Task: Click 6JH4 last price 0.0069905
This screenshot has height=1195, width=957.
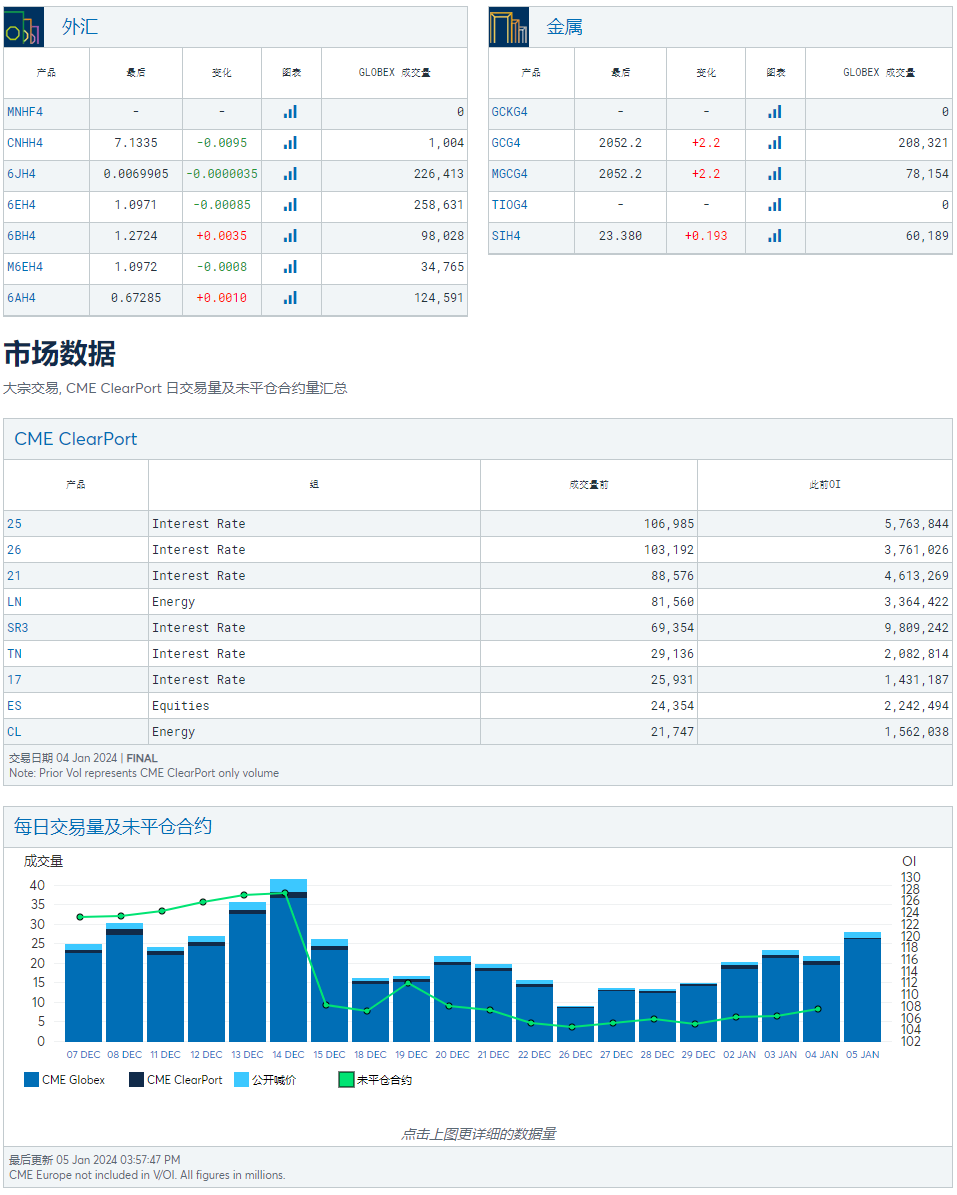Action: 136,175
